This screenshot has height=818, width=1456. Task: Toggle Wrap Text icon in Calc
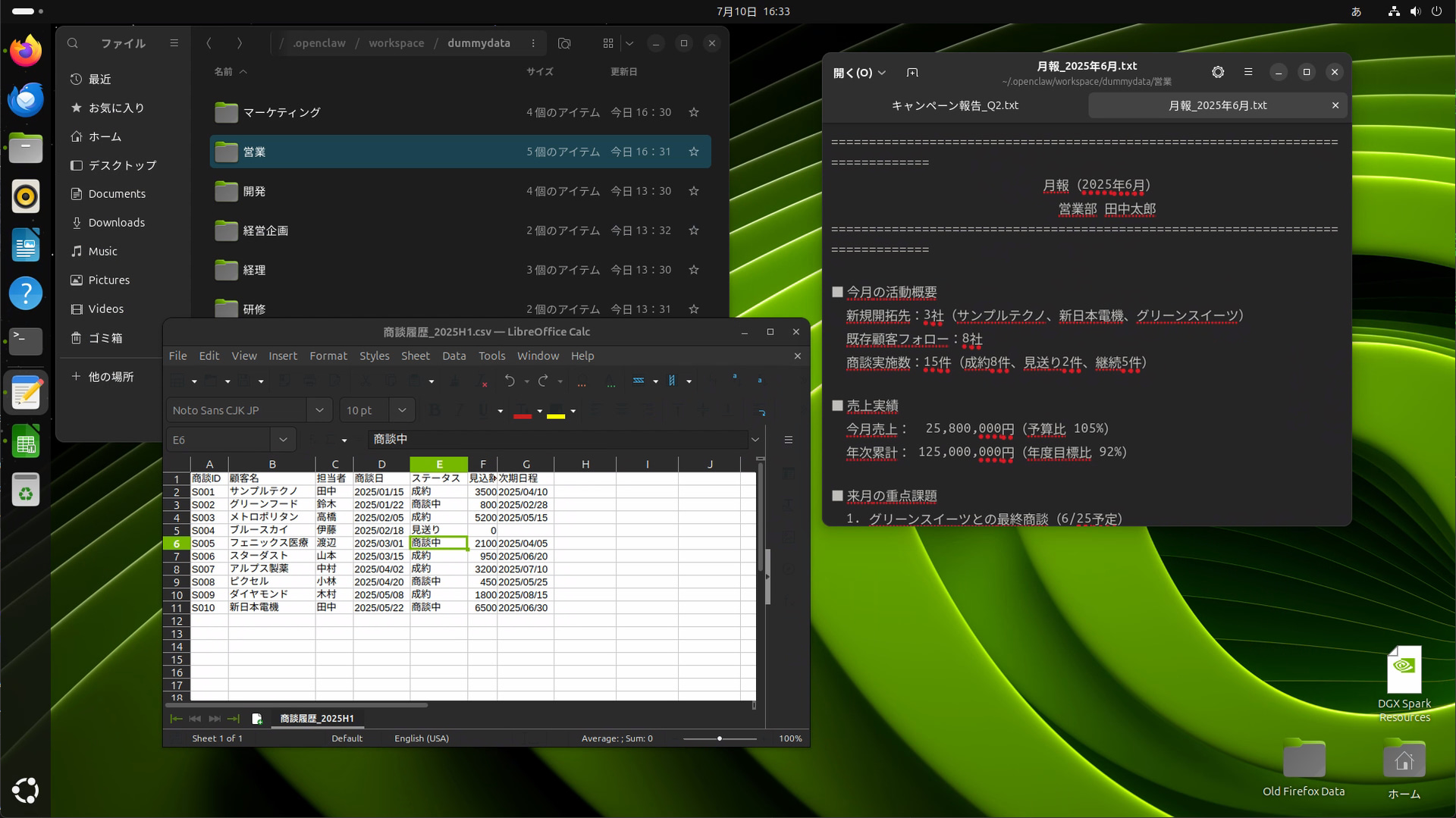[x=761, y=410]
